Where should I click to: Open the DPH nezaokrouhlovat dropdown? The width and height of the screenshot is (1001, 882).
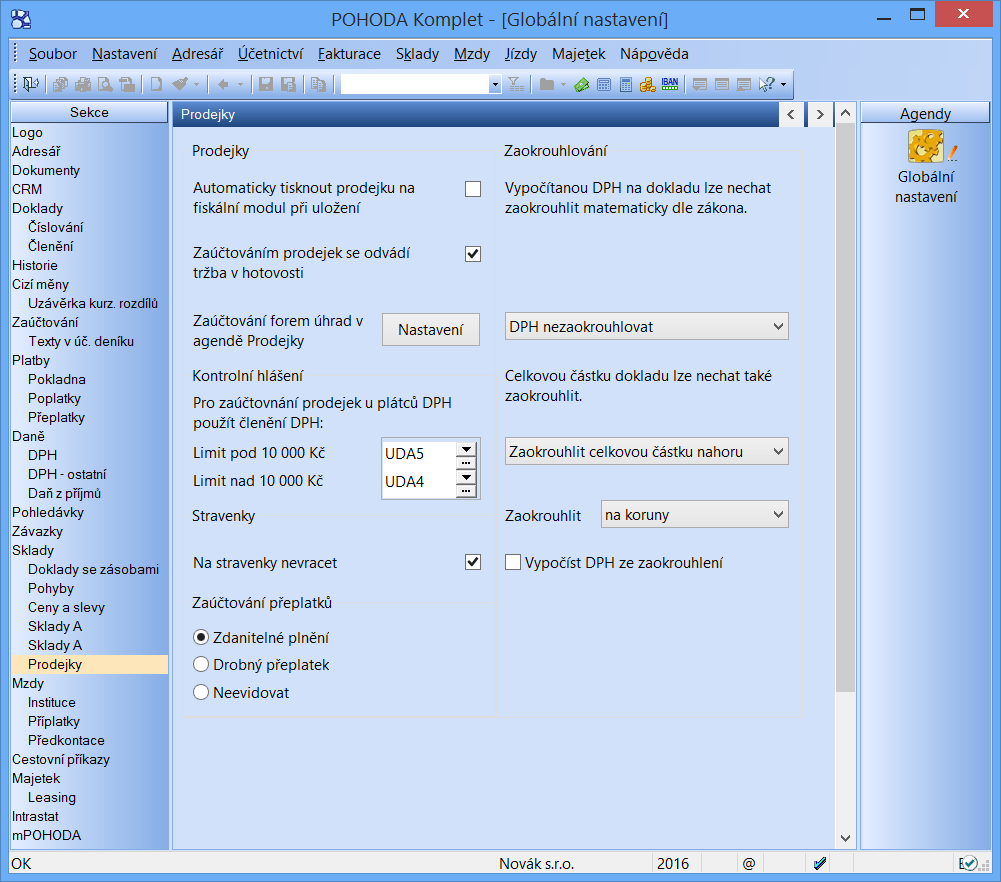coord(646,326)
